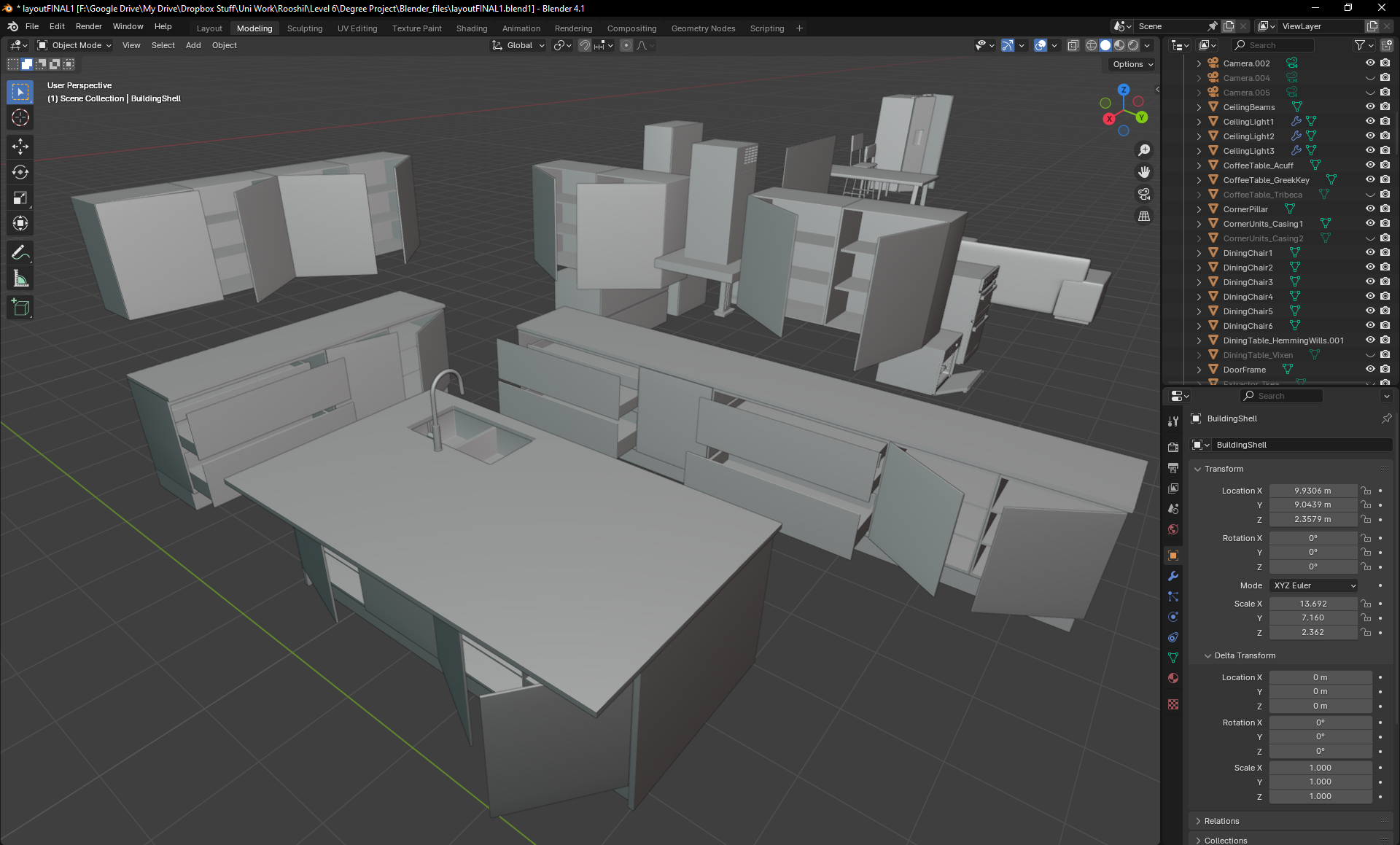Toggle camera view in the viewport
This screenshot has height=845, width=1400.
tap(1144, 194)
